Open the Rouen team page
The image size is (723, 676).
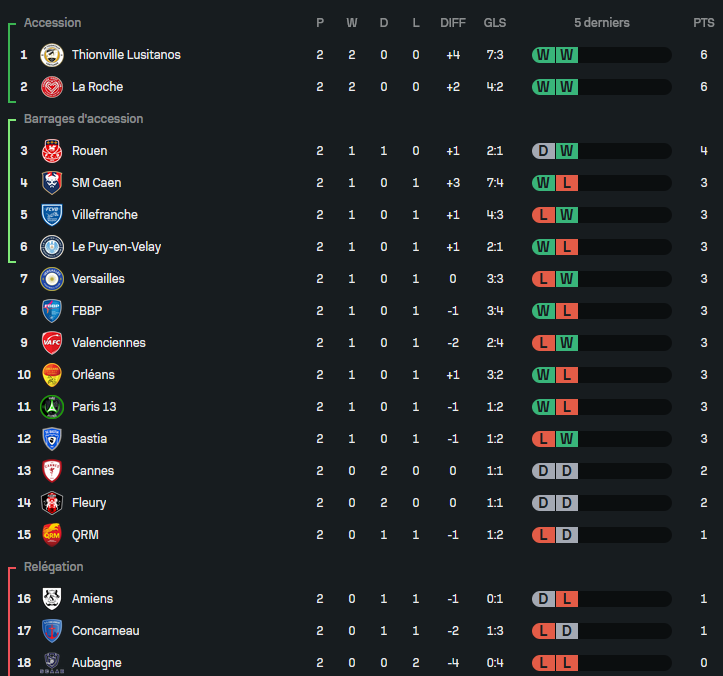pos(89,151)
